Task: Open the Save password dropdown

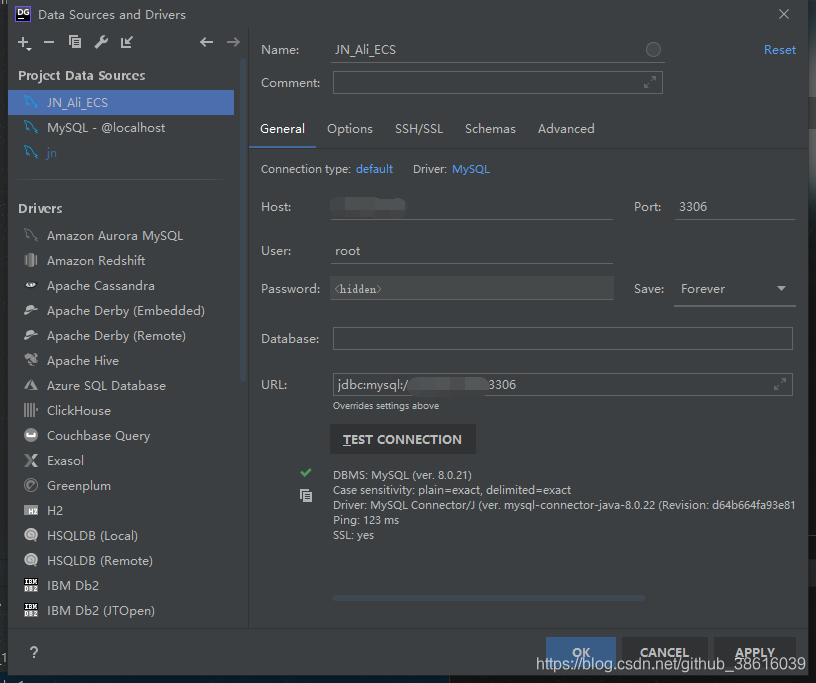Action: pos(734,289)
